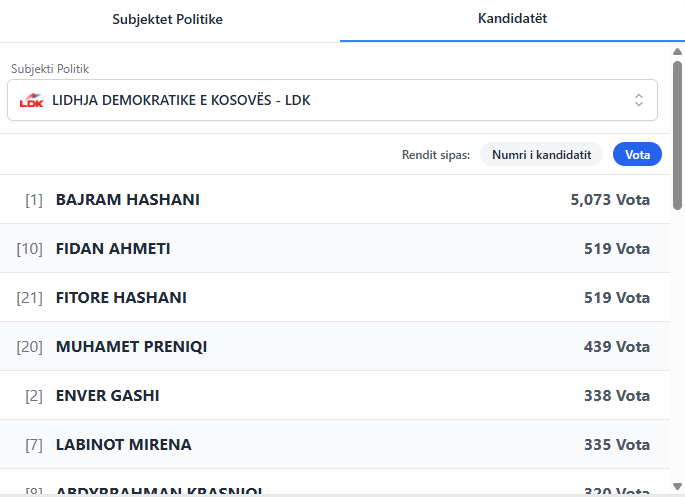Click the Rendit sipas label
This screenshot has width=685, height=497.
(435, 154)
